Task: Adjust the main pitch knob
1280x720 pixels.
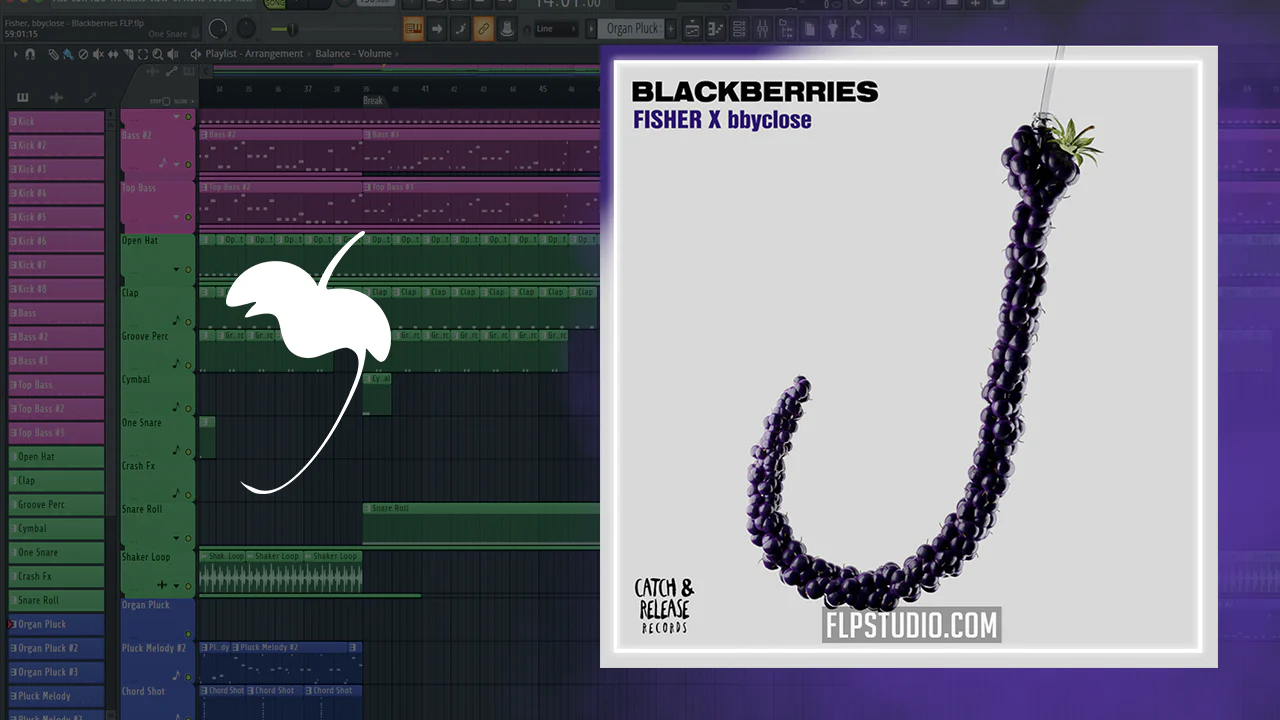Action: coord(245,29)
